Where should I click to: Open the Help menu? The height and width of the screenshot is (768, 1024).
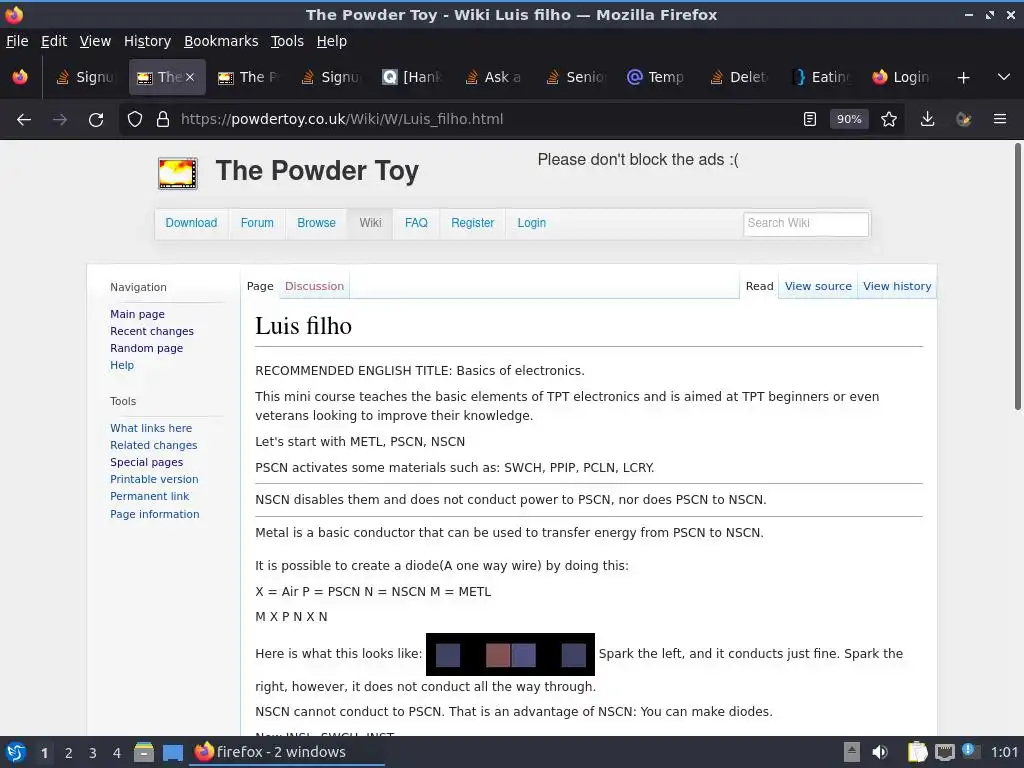[332, 41]
